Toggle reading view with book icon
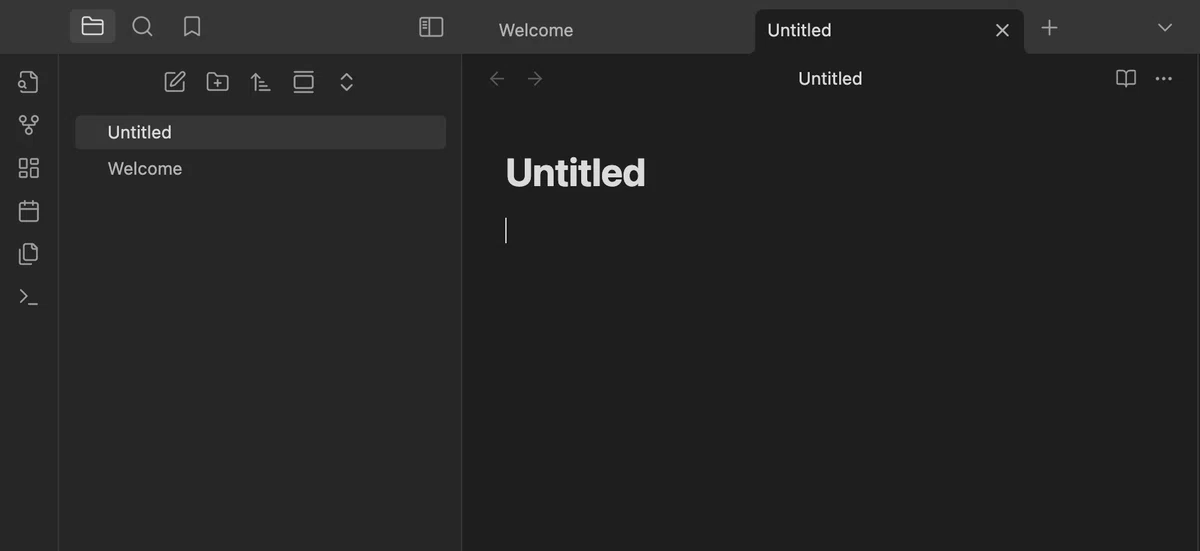1200x551 pixels. pyautogui.click(x=1126, y=78)
